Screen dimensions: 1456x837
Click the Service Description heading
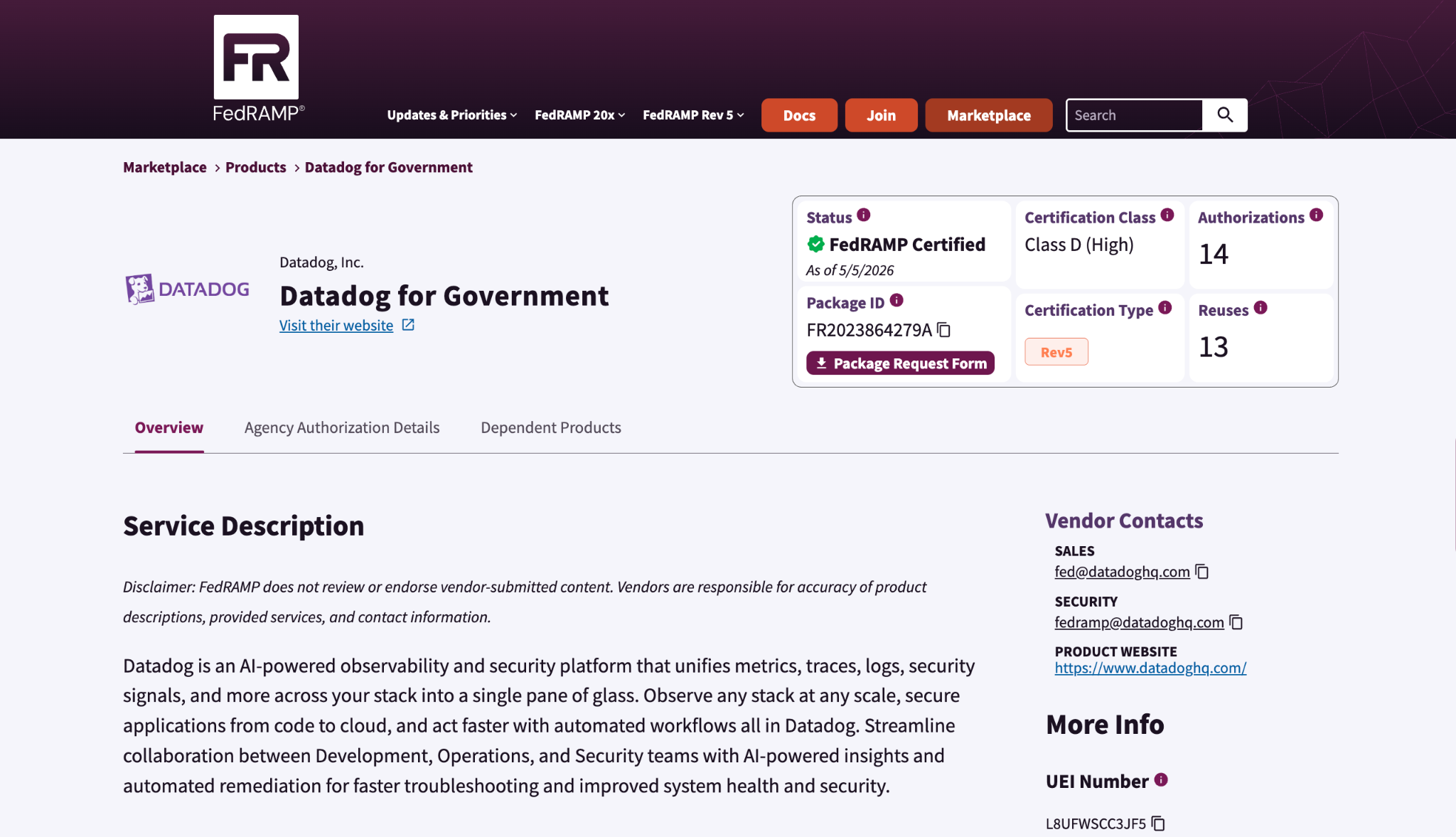tap(244, 526)
